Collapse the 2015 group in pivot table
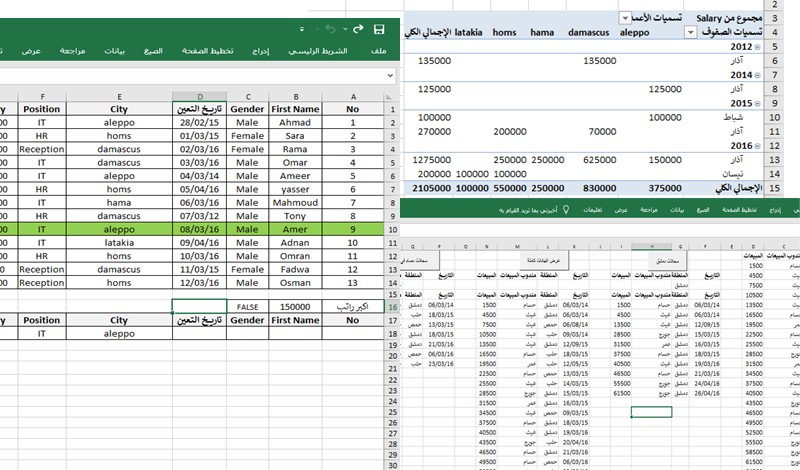800x470 pixels. pos(758,104)
